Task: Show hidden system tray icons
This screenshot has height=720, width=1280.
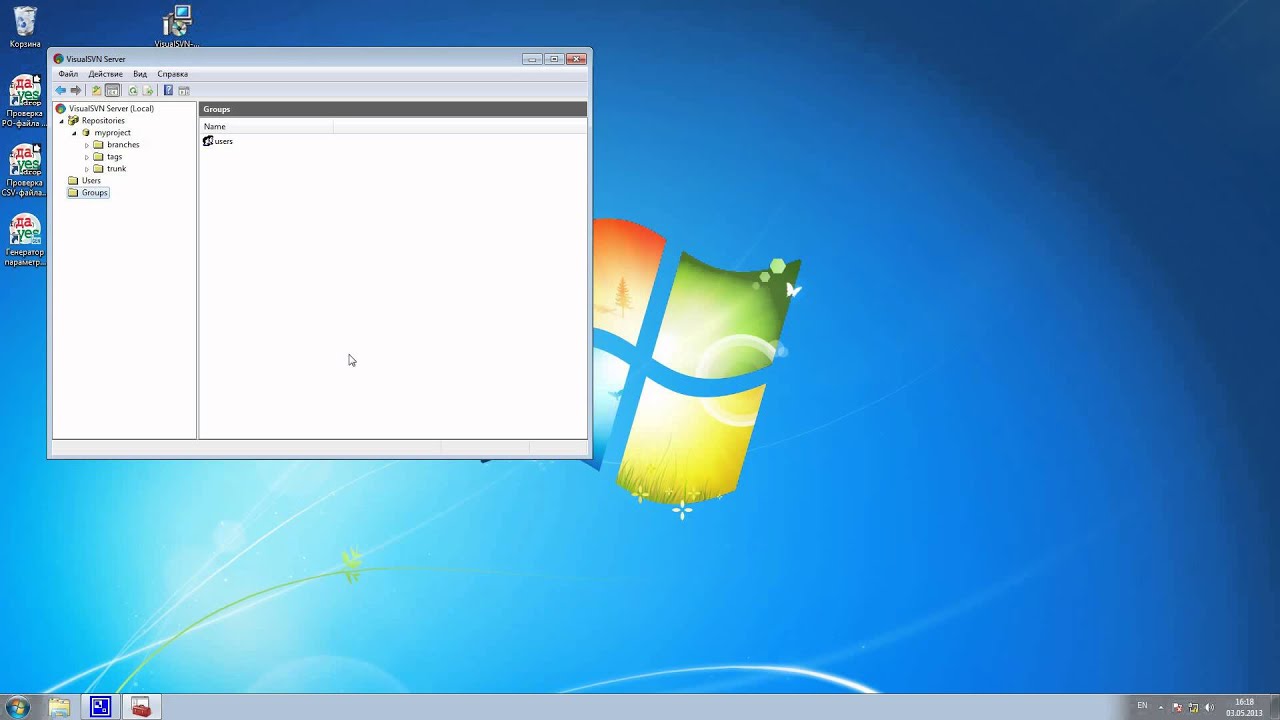Action: [1161, 707]
